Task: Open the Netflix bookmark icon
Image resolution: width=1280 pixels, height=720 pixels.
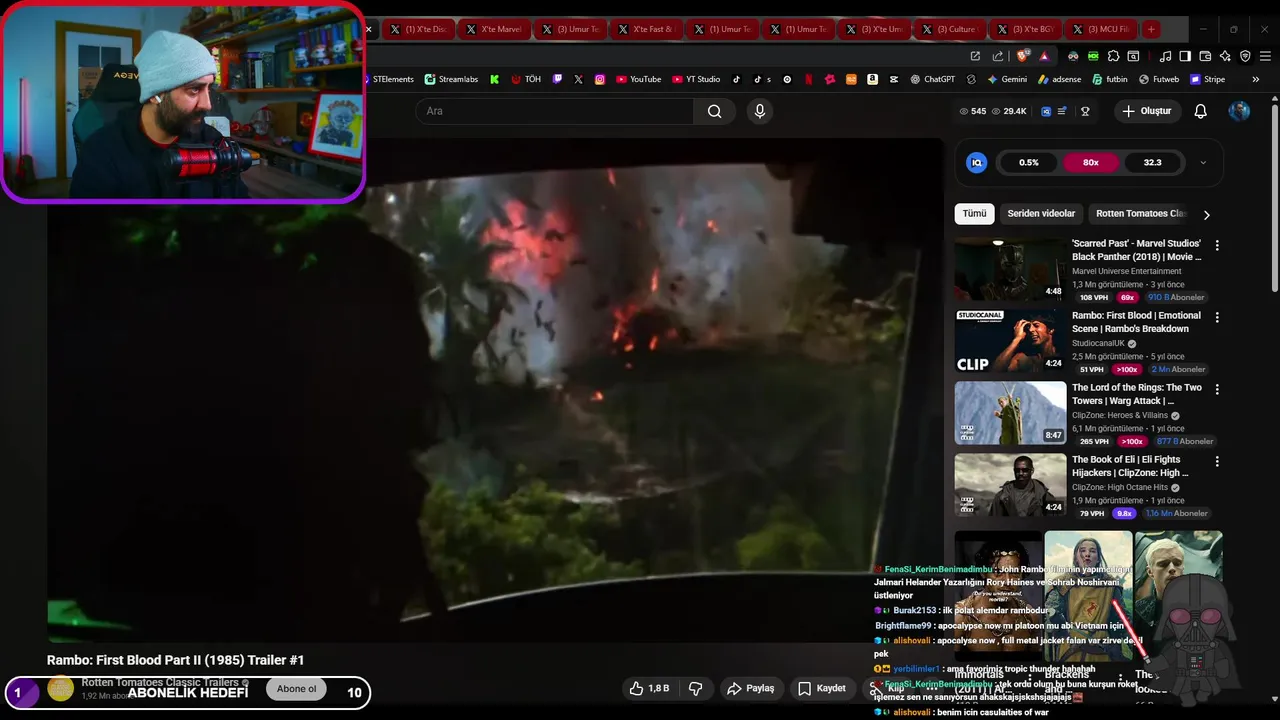Action: [808, 79]
